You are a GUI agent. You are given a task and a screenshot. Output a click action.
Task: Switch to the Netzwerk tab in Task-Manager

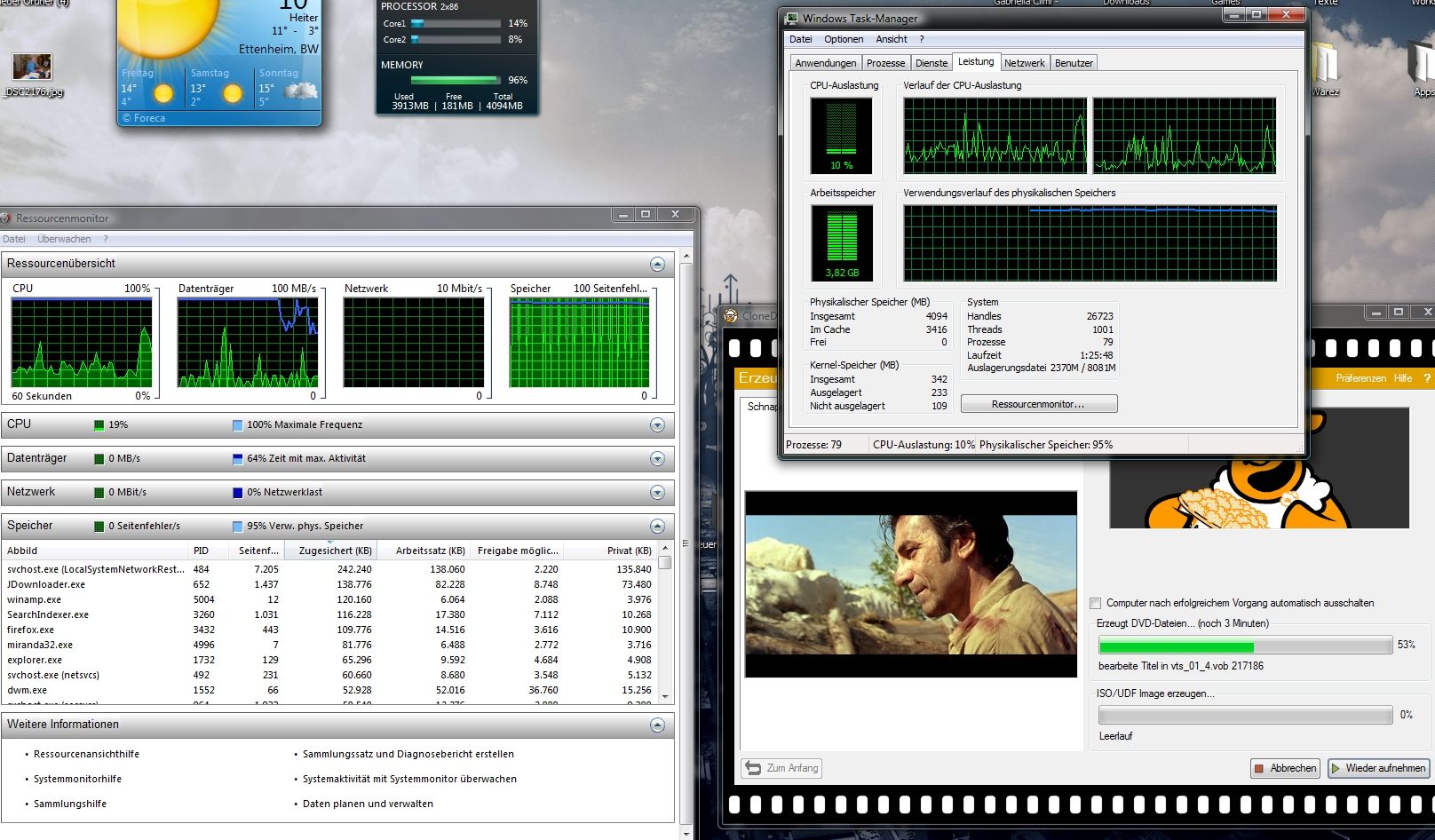point(1025,63)
